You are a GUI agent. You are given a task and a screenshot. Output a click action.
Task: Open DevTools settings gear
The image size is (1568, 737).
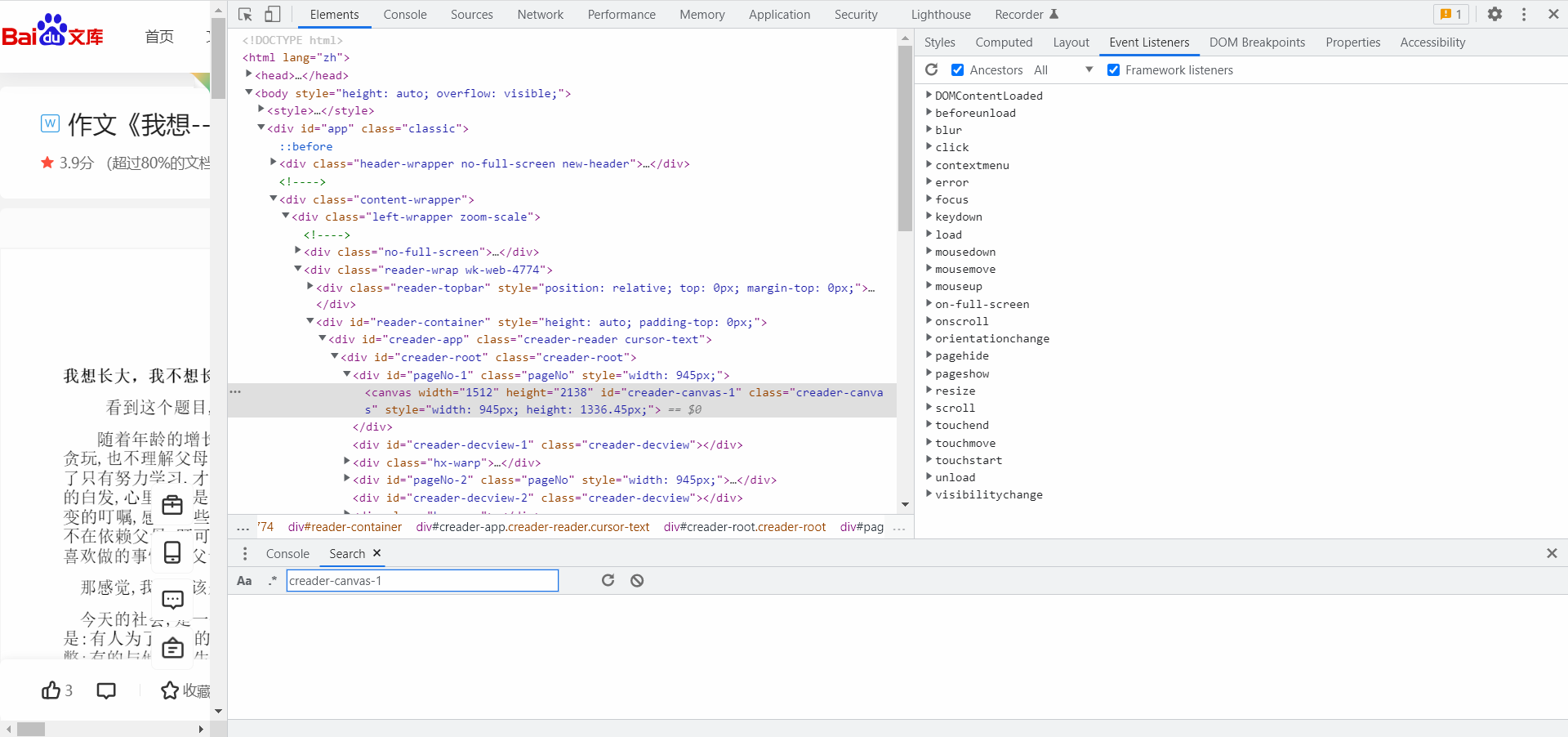(1495, 14)
